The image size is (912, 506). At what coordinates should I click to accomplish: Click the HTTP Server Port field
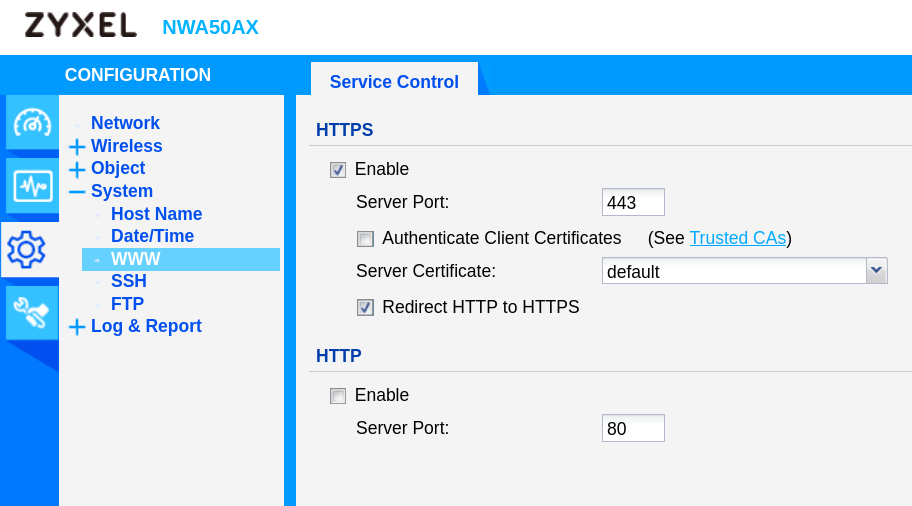pyautogui.click(x=633, y=428)
